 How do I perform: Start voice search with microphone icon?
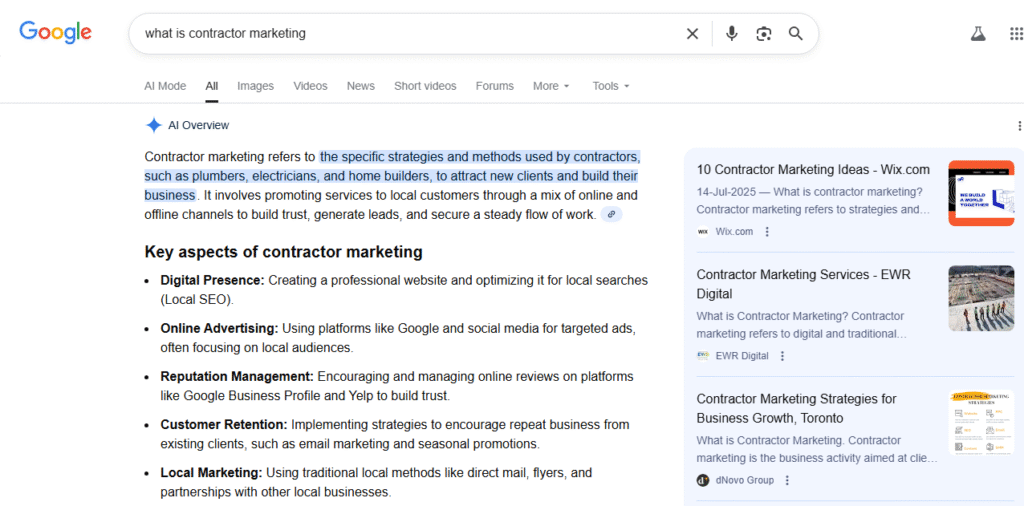pos(731,33)
